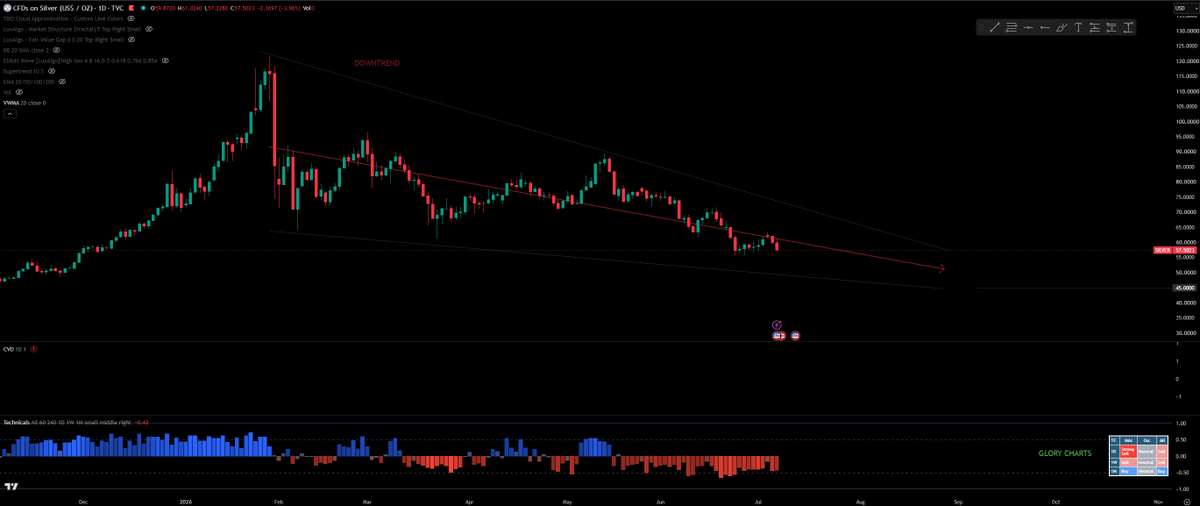Toggle visibility of Elliott Wave indicator
1200x506 pixels.
pyautogui.click(x=165, y=60)
